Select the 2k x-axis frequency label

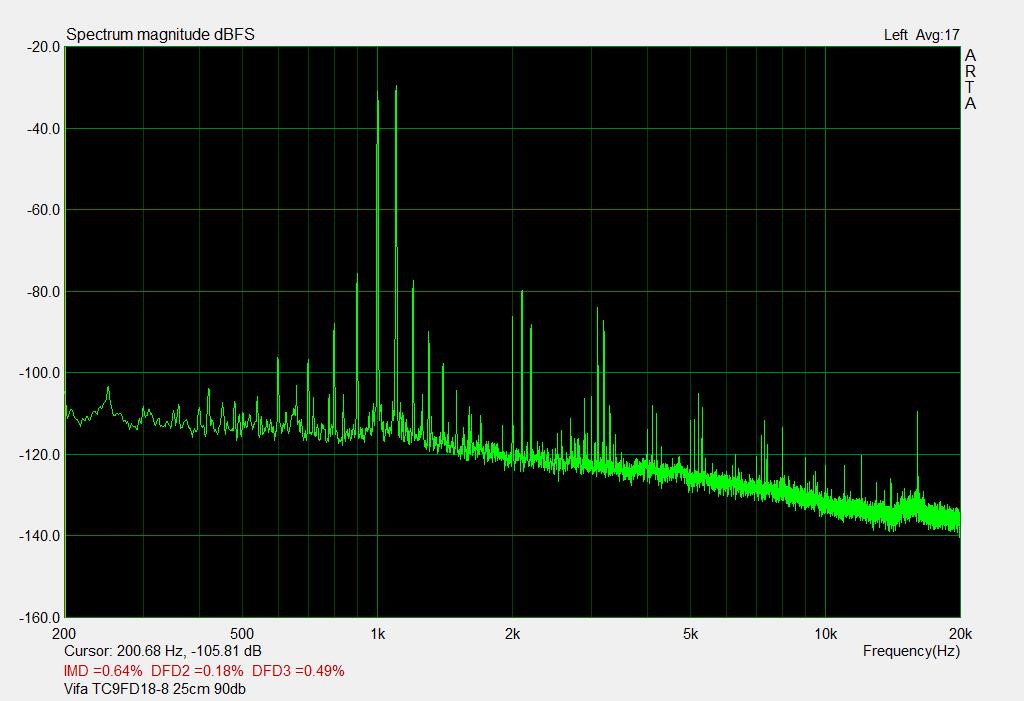tap(512, 634)
